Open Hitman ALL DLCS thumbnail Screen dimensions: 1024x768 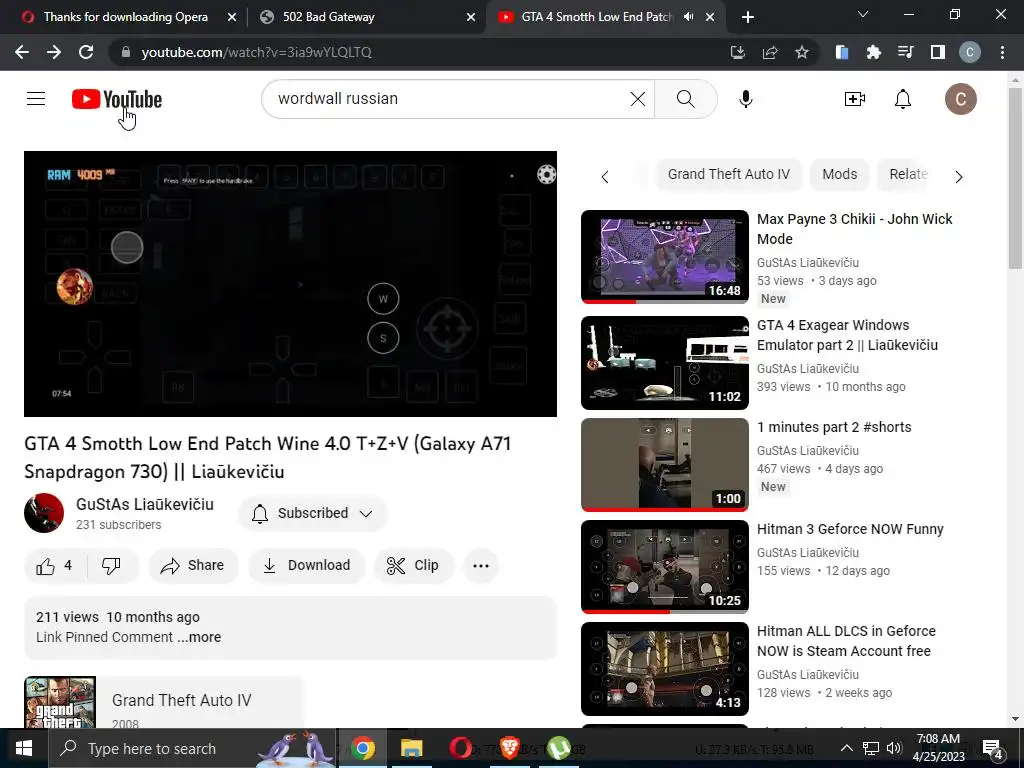(x=665, y=669)
